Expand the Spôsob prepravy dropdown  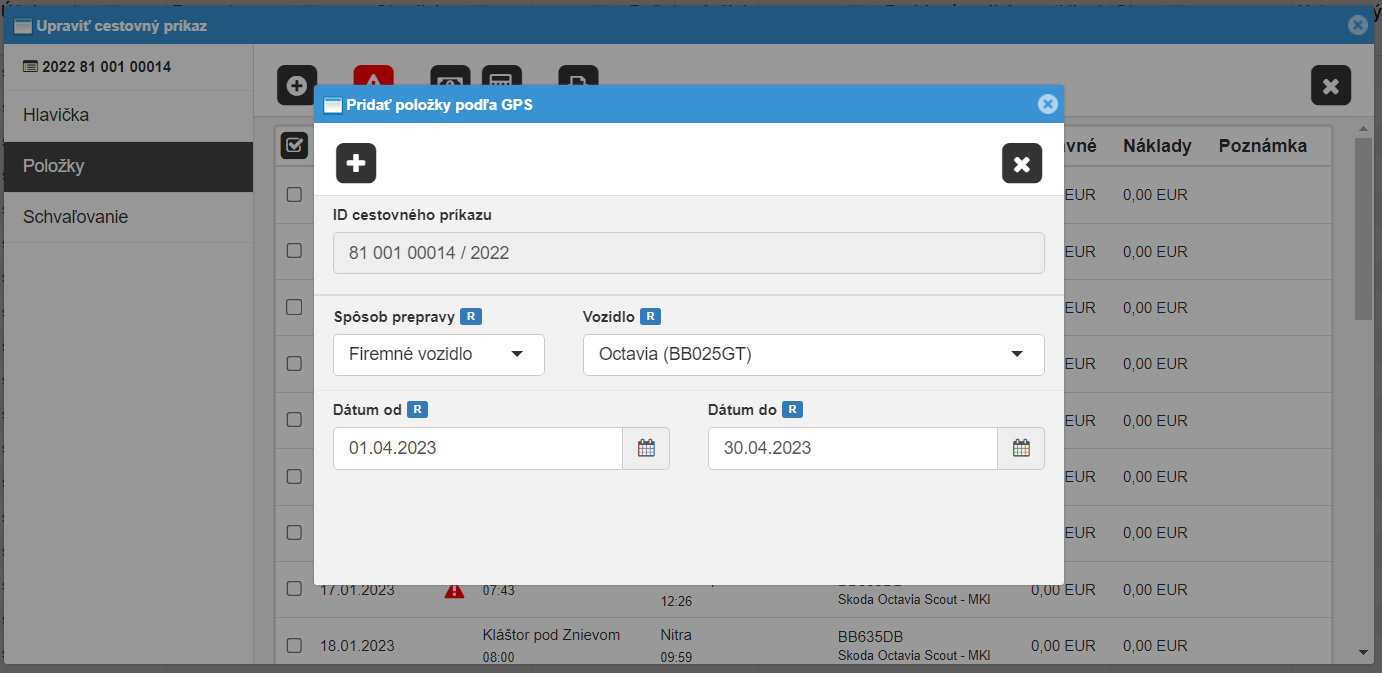438,354
